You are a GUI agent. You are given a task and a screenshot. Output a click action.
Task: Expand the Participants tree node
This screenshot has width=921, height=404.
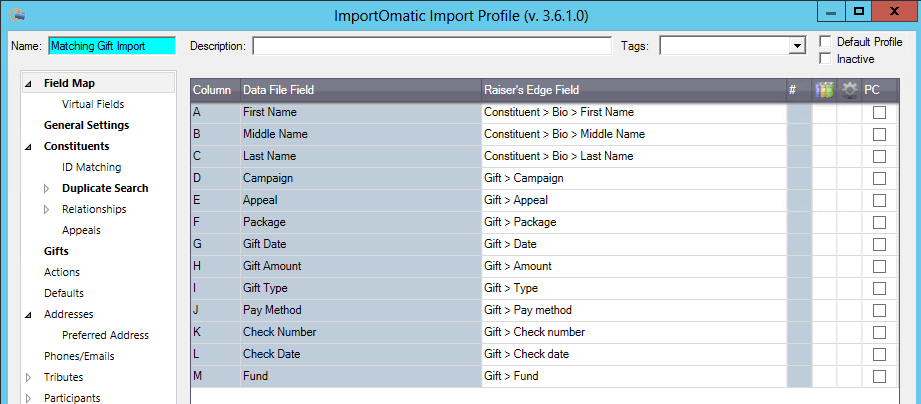(29, 399)
